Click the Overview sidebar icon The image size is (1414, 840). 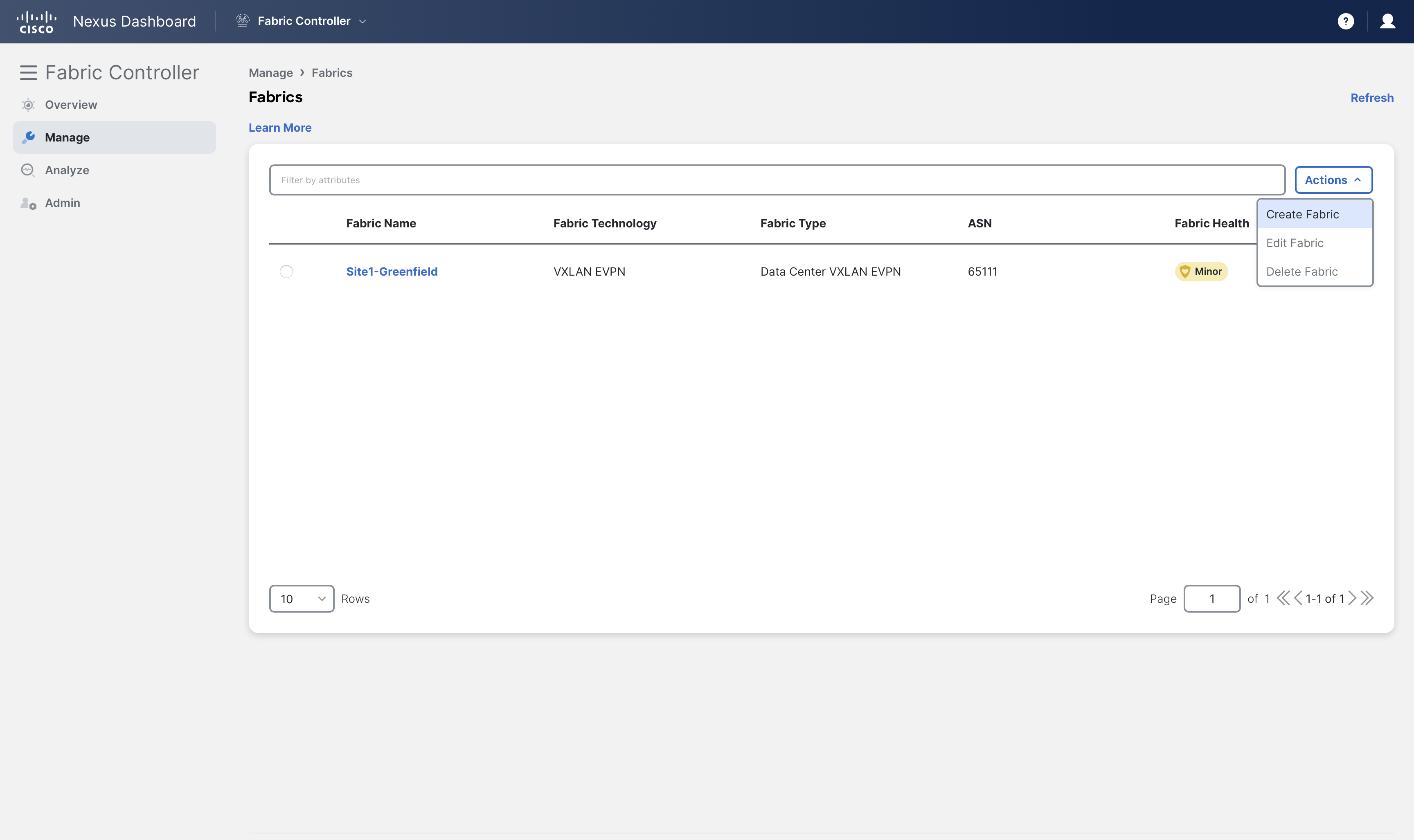(x=28, y=105)
